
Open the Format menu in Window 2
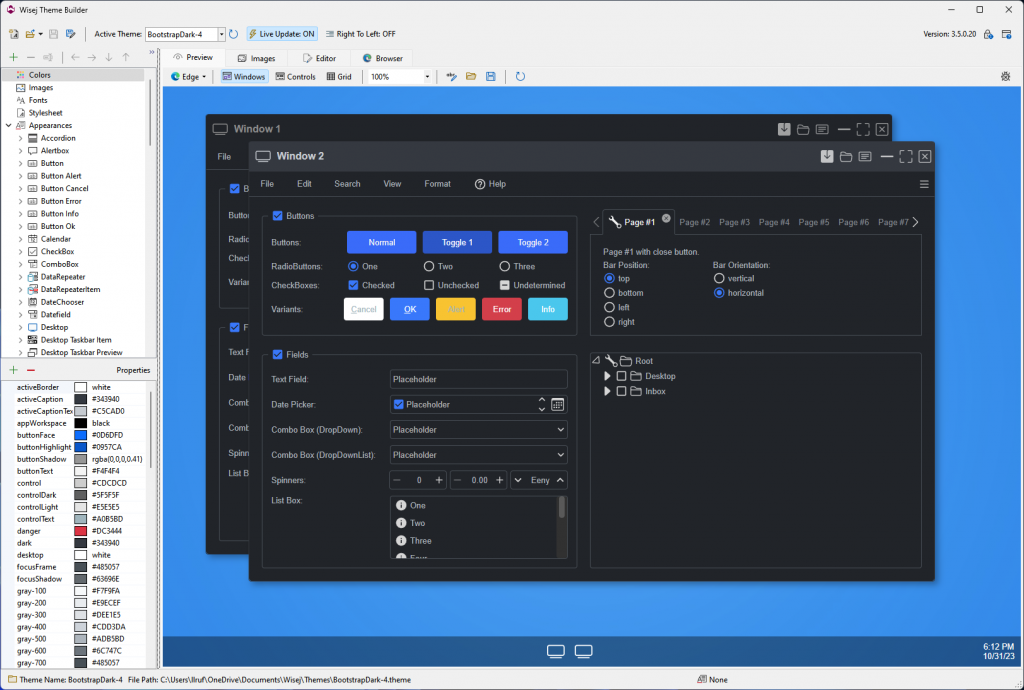coord(437,184)
